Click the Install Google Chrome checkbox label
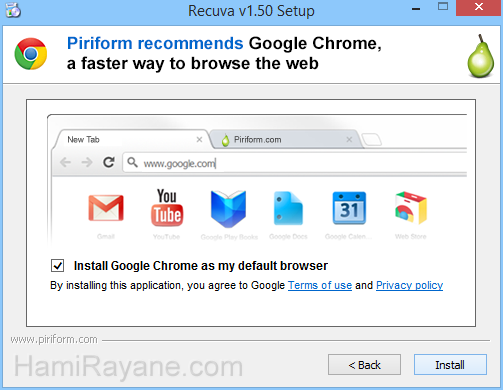The width and height of the screenshot is (503, 390). click(x=201, y=266)
